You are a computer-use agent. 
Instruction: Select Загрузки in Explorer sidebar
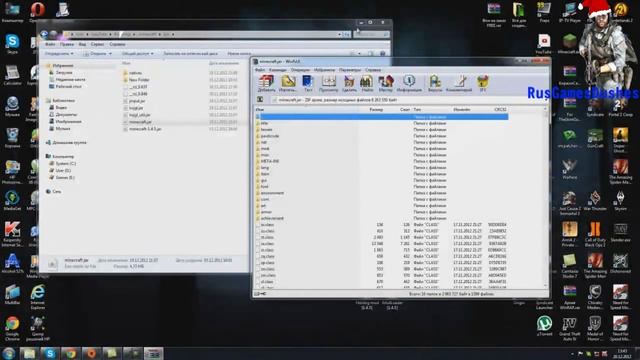coord(64,73)
